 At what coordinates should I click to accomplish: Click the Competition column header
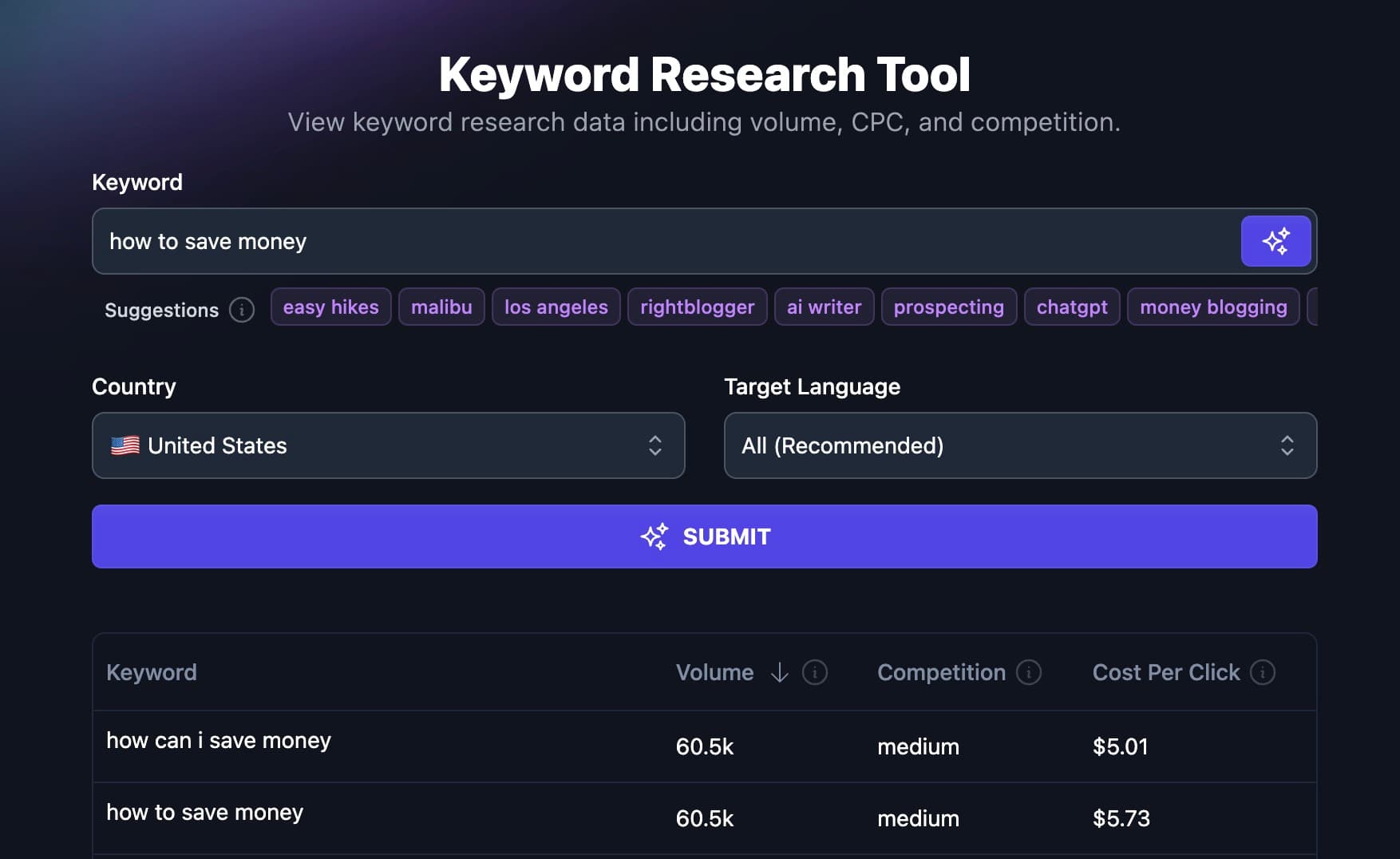(x=941, y=672)
